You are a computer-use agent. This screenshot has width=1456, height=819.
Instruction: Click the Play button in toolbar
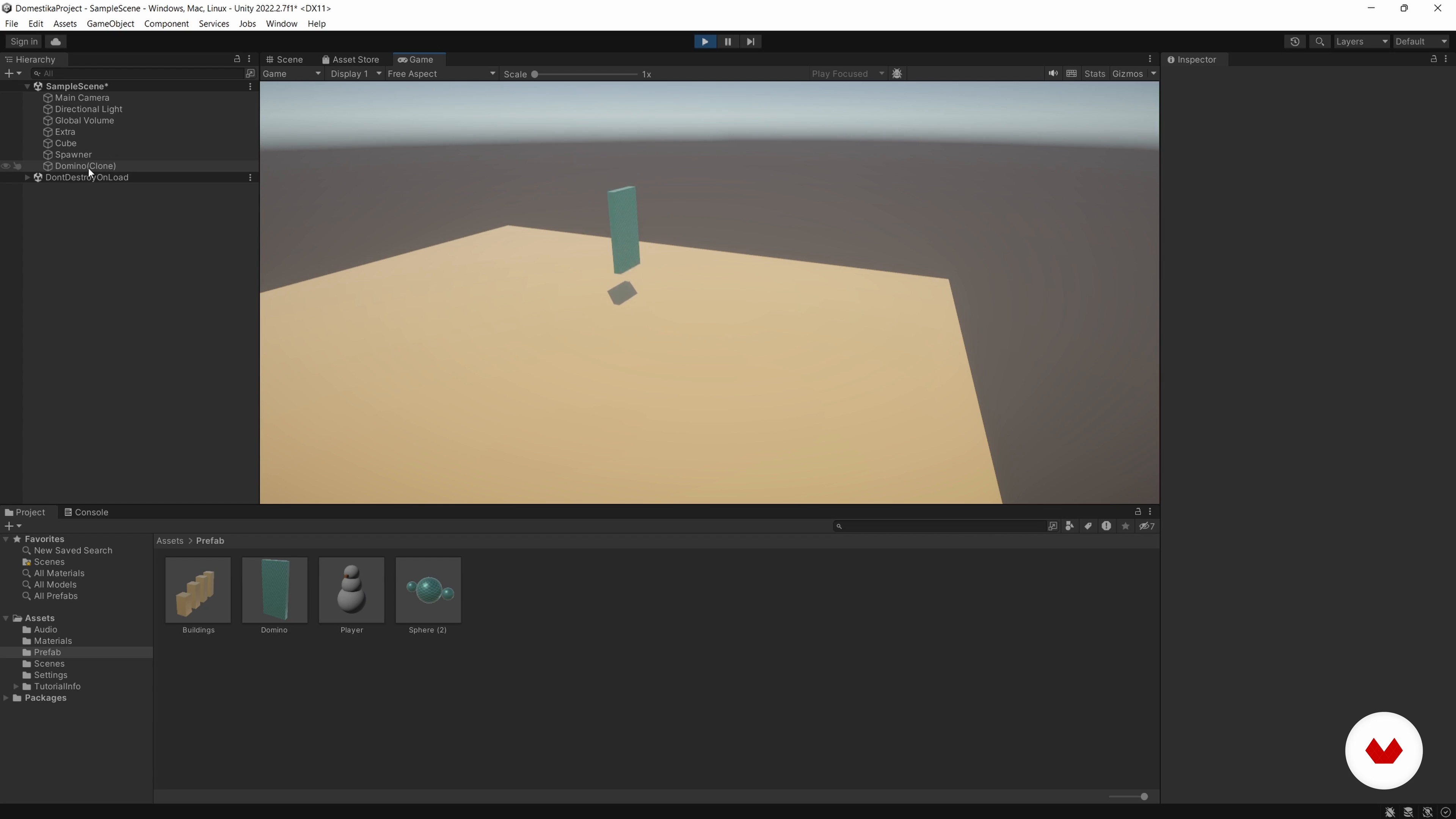[x=705, y=41]
